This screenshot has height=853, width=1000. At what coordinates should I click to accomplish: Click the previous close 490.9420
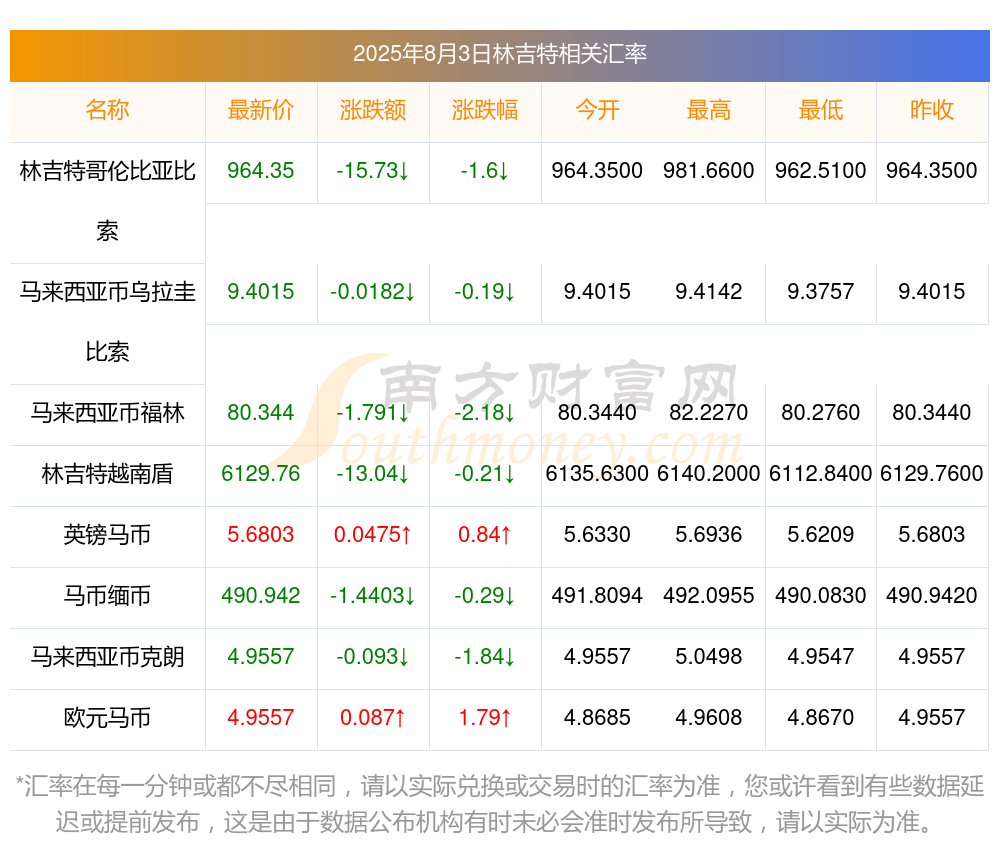point(932,595)
